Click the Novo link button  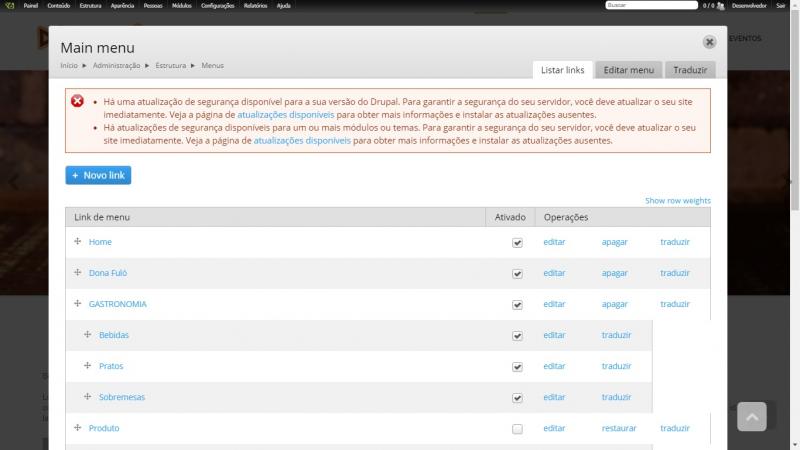click(x=98, y=175)
